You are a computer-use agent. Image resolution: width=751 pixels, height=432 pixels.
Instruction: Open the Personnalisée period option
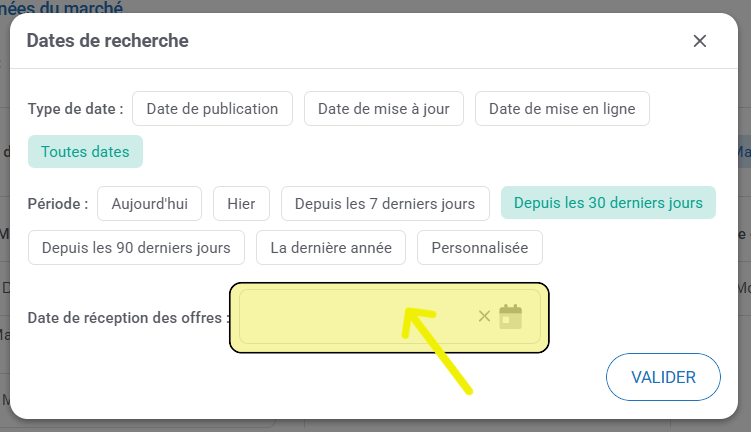(x=479, y=247)
